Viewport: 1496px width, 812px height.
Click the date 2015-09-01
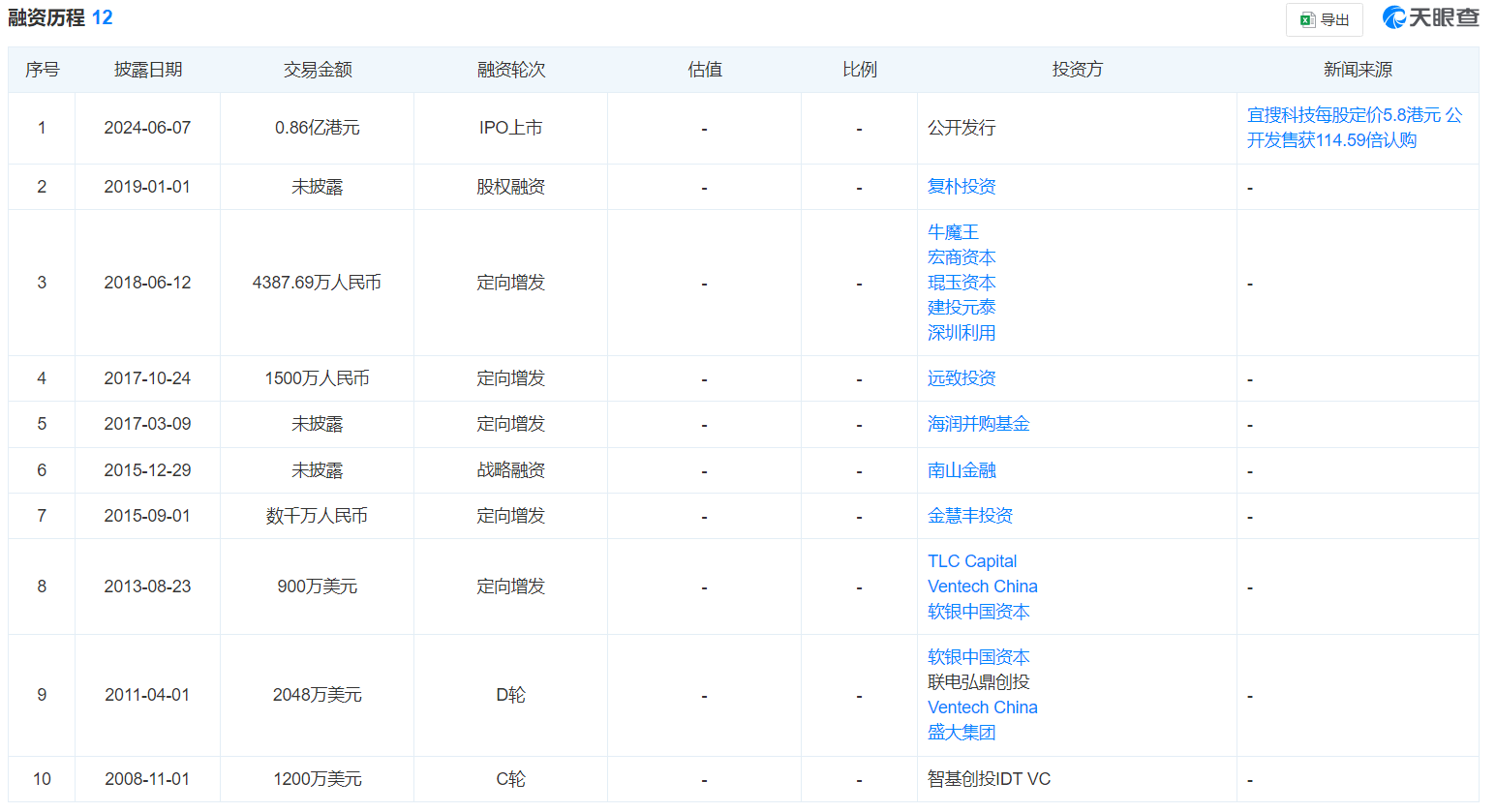click(147, 516)
